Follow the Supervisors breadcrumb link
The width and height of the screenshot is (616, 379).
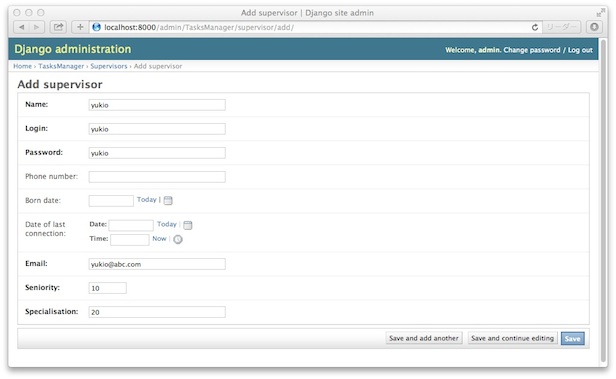109,66
